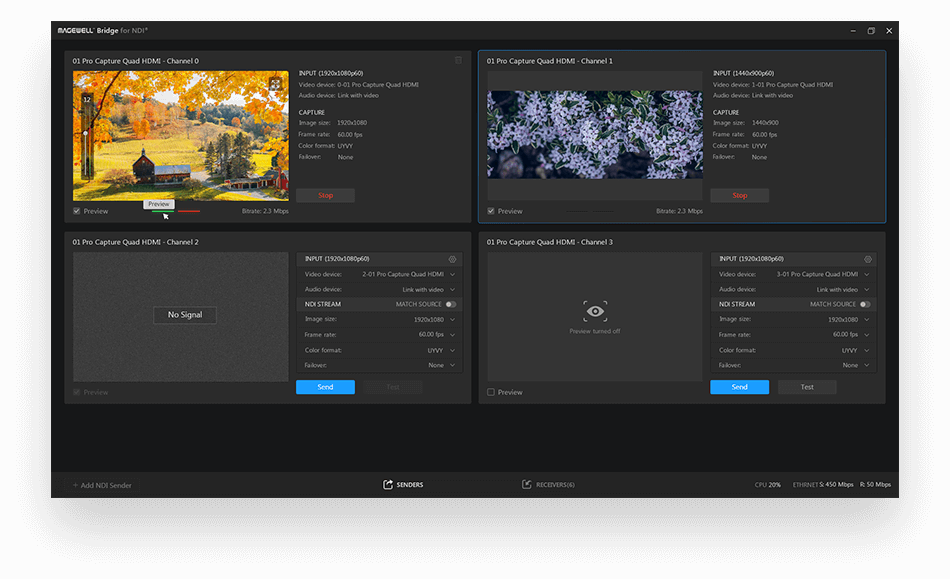Click the No Signal preview in Channel 2
Screen dimensions: 950x579
click(181, 317)
